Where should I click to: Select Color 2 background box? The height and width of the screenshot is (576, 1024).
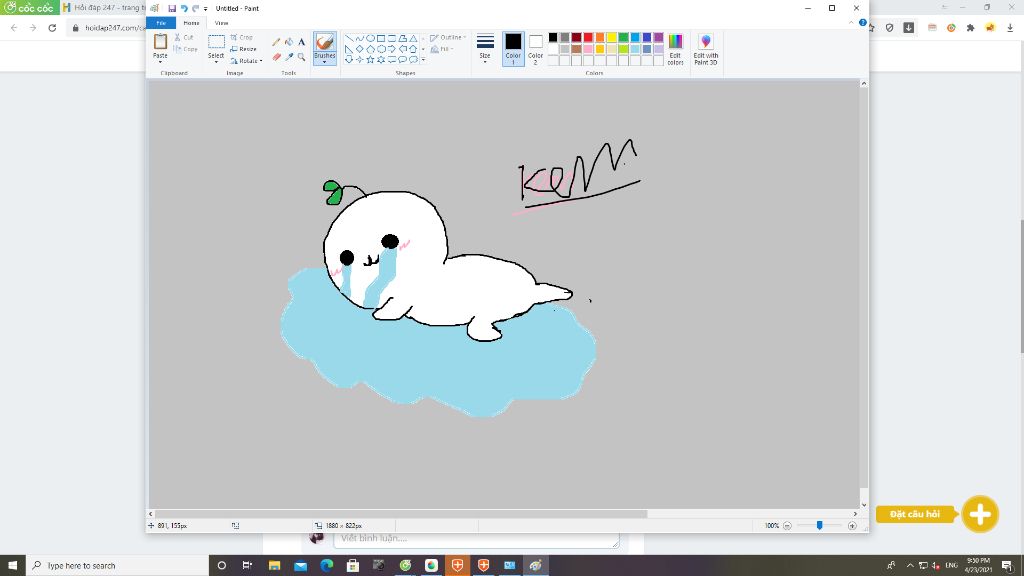coord(536,49)
